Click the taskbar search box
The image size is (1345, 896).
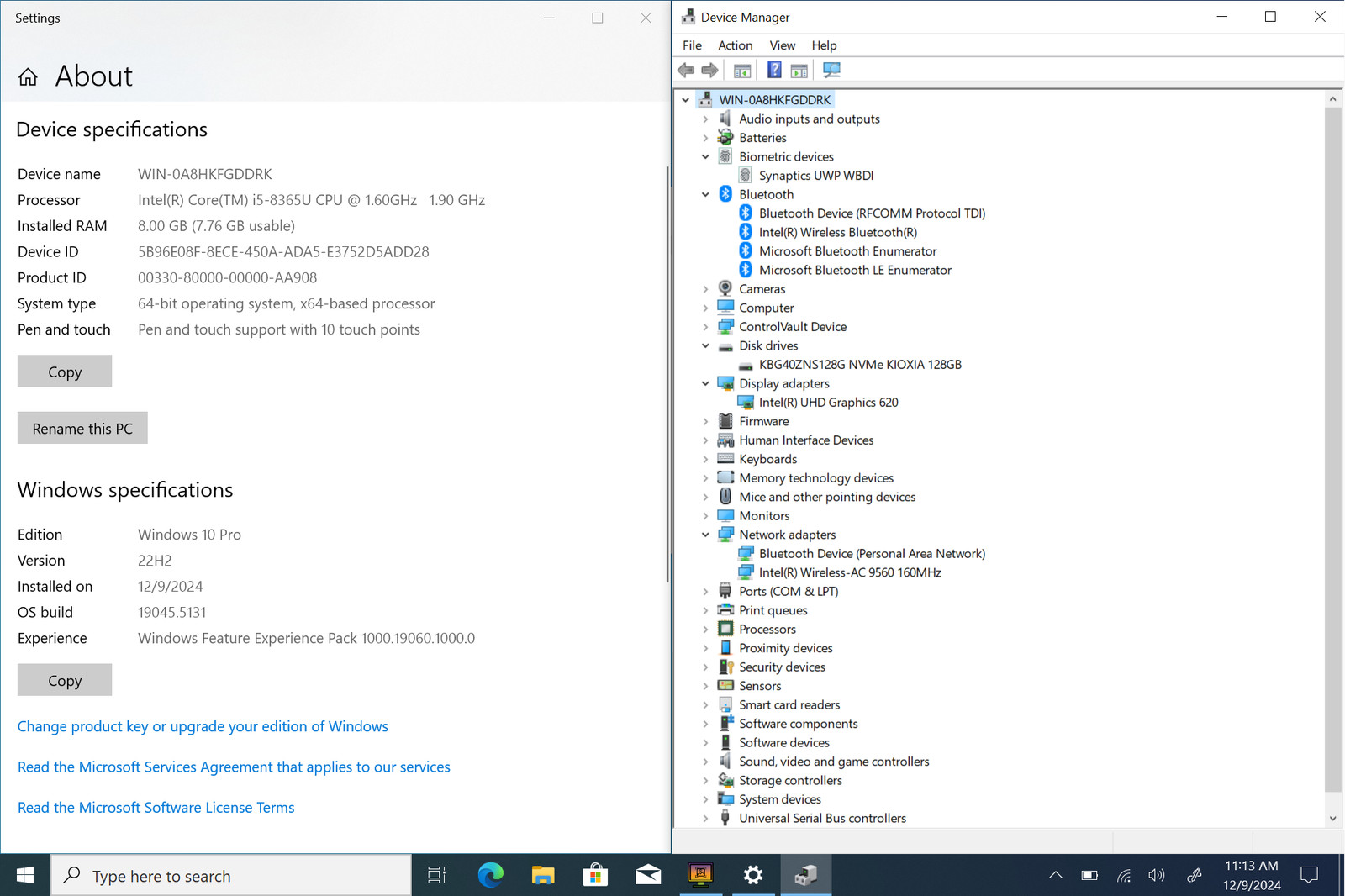pos(232,876)
